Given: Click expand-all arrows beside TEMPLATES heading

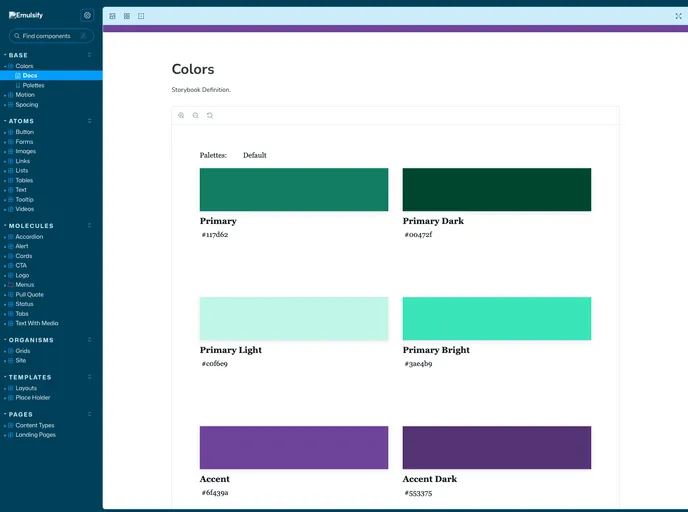Looking at the screenshot, I should (x=90, y=377).
